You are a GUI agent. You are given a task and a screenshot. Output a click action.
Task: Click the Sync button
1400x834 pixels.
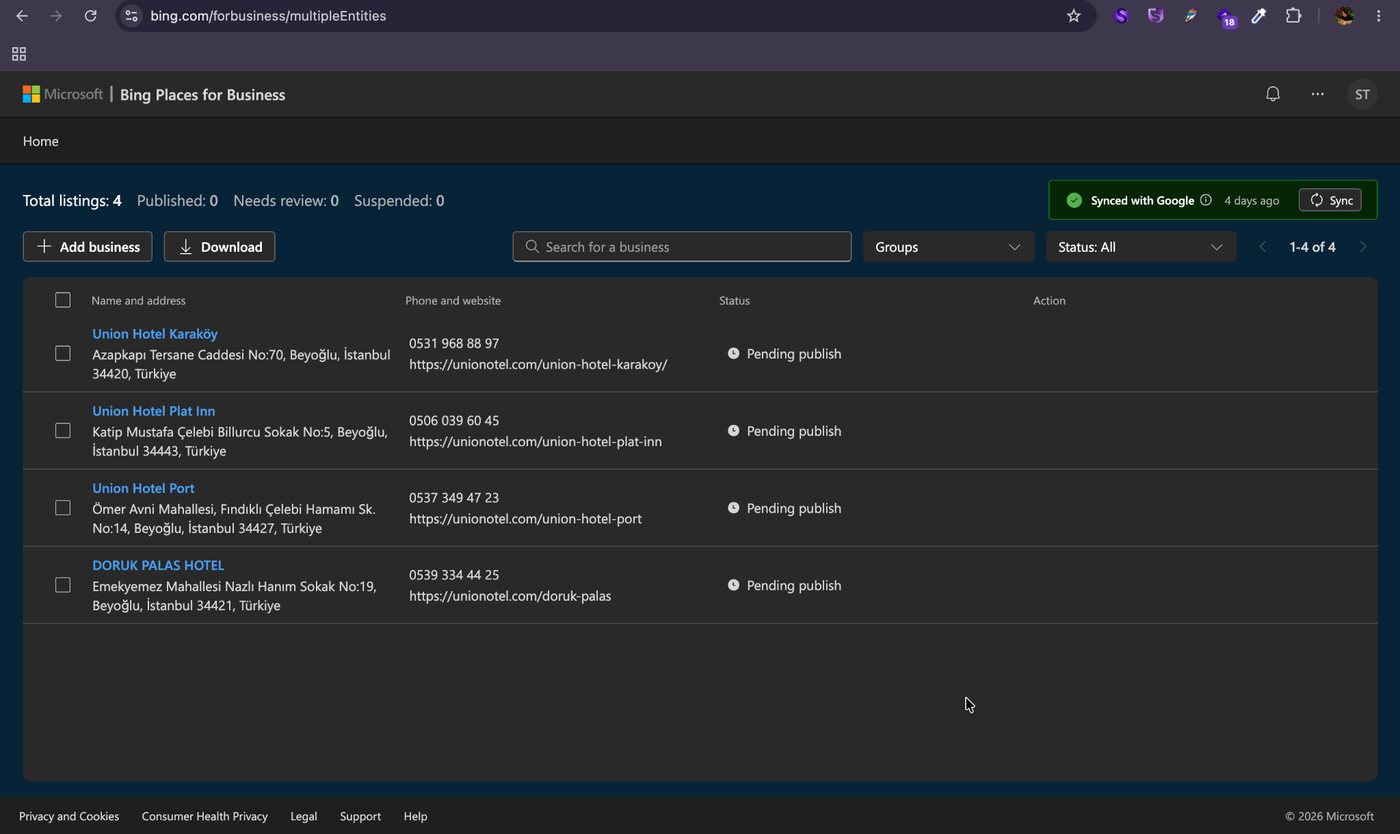(x=1330, y=200)
